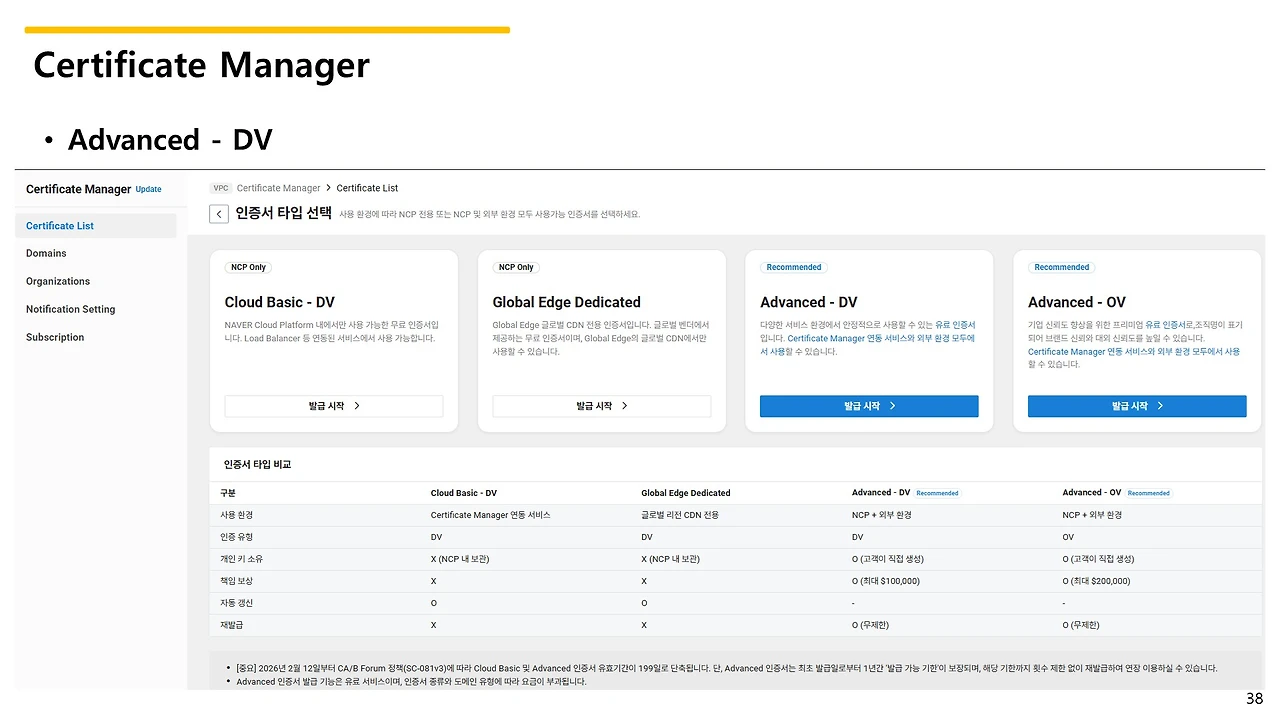
Task: Start issuance for Cloud Basic - DV
Action: pos(334,406)
